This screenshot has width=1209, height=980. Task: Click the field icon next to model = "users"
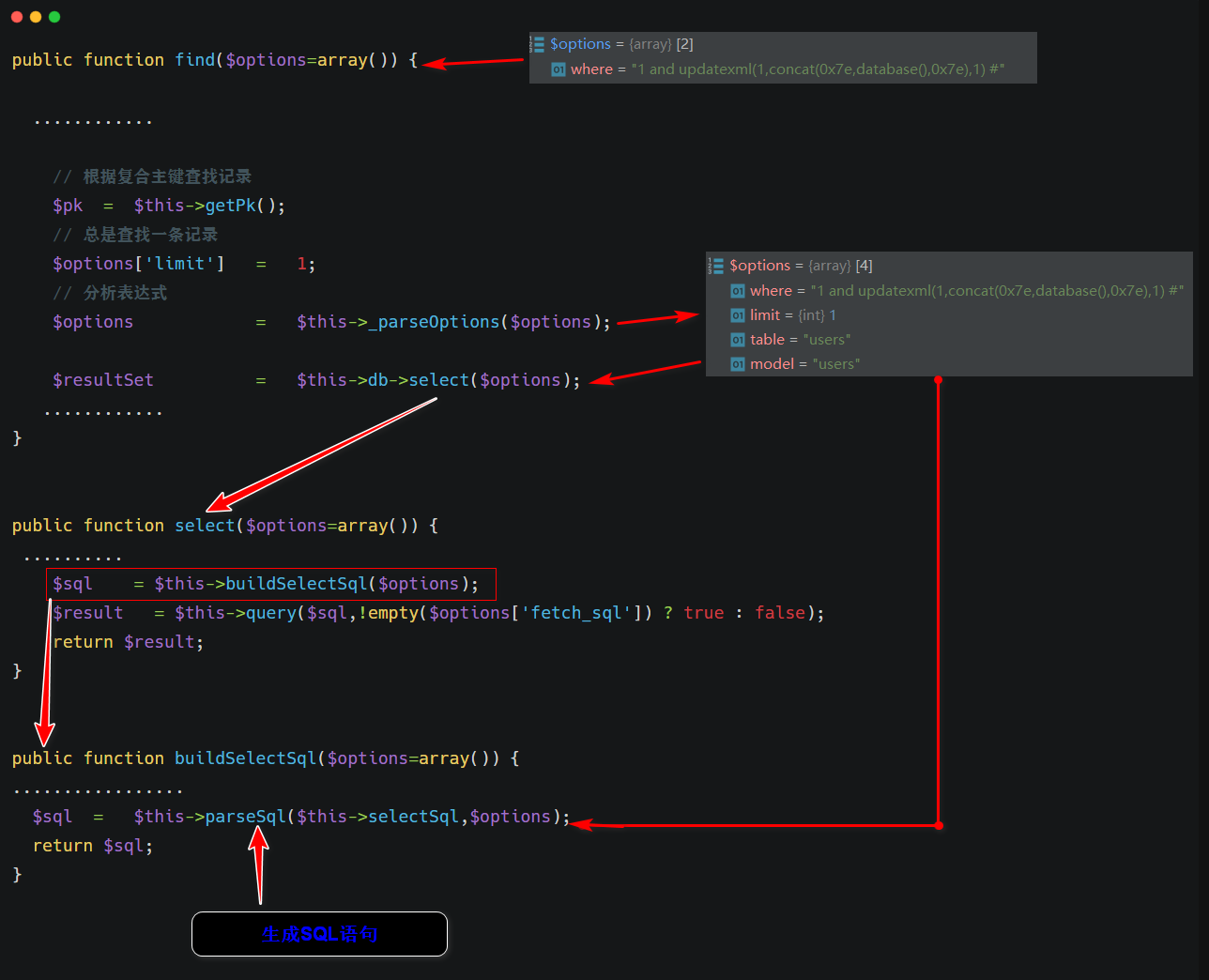click(x=738, y=364)
